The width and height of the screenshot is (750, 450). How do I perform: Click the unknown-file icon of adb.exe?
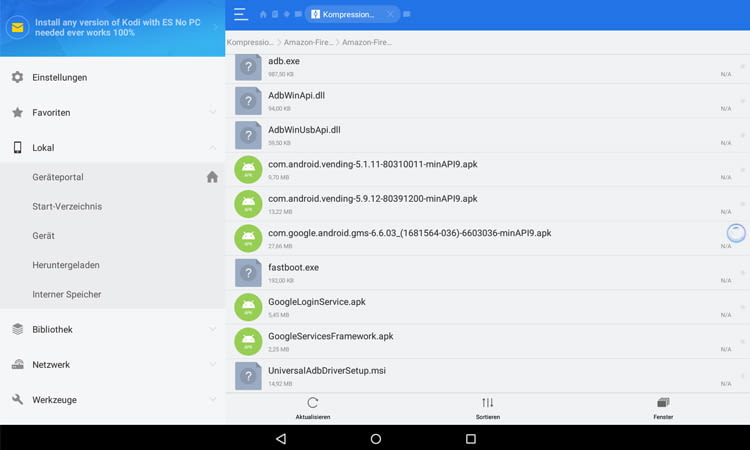(x=248, y=67)
